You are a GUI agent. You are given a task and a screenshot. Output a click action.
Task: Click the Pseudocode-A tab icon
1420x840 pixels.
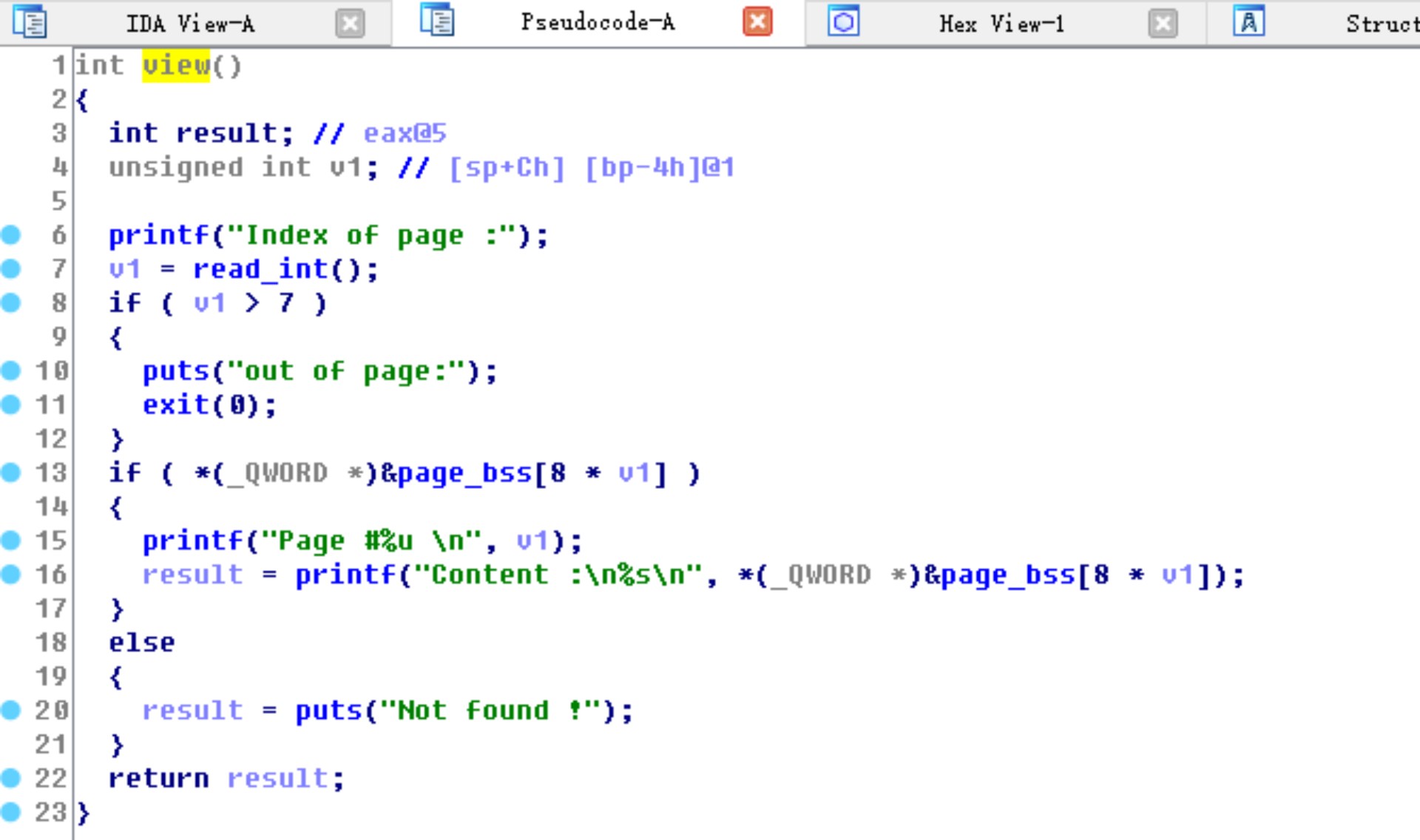437,21
